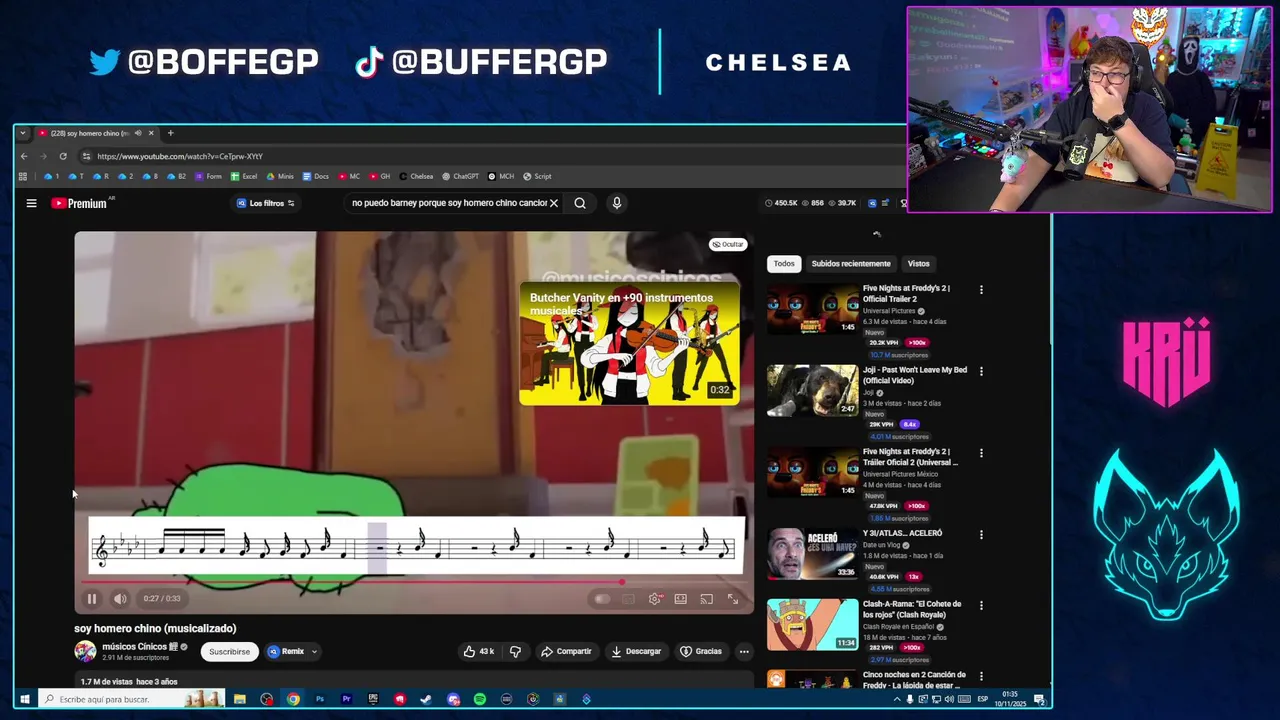Click the browser address bar URL
1280x720 pixels.
click(x=180, y=156)
